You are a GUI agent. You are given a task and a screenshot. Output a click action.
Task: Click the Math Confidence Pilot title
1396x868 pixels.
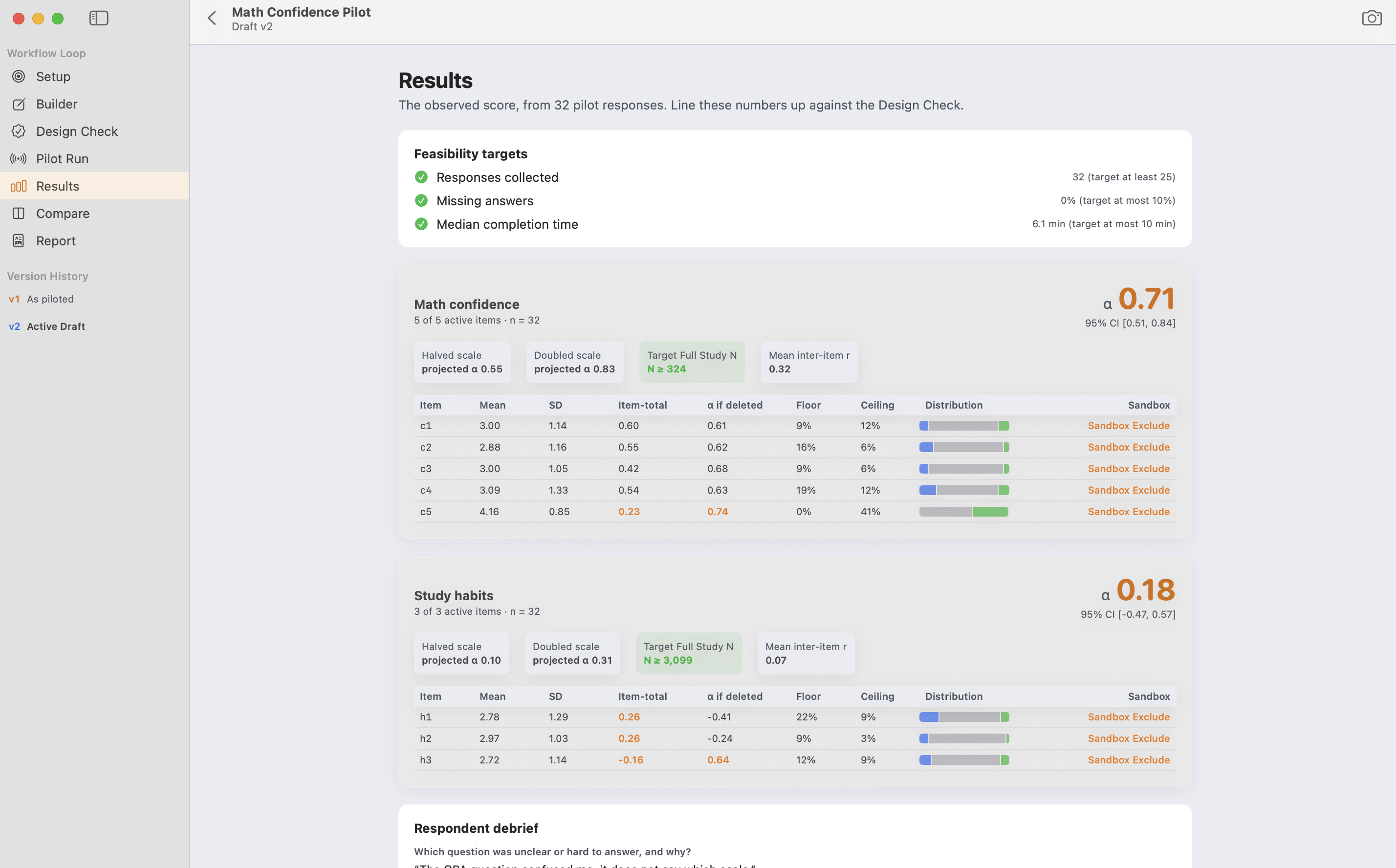click(301, 12)
